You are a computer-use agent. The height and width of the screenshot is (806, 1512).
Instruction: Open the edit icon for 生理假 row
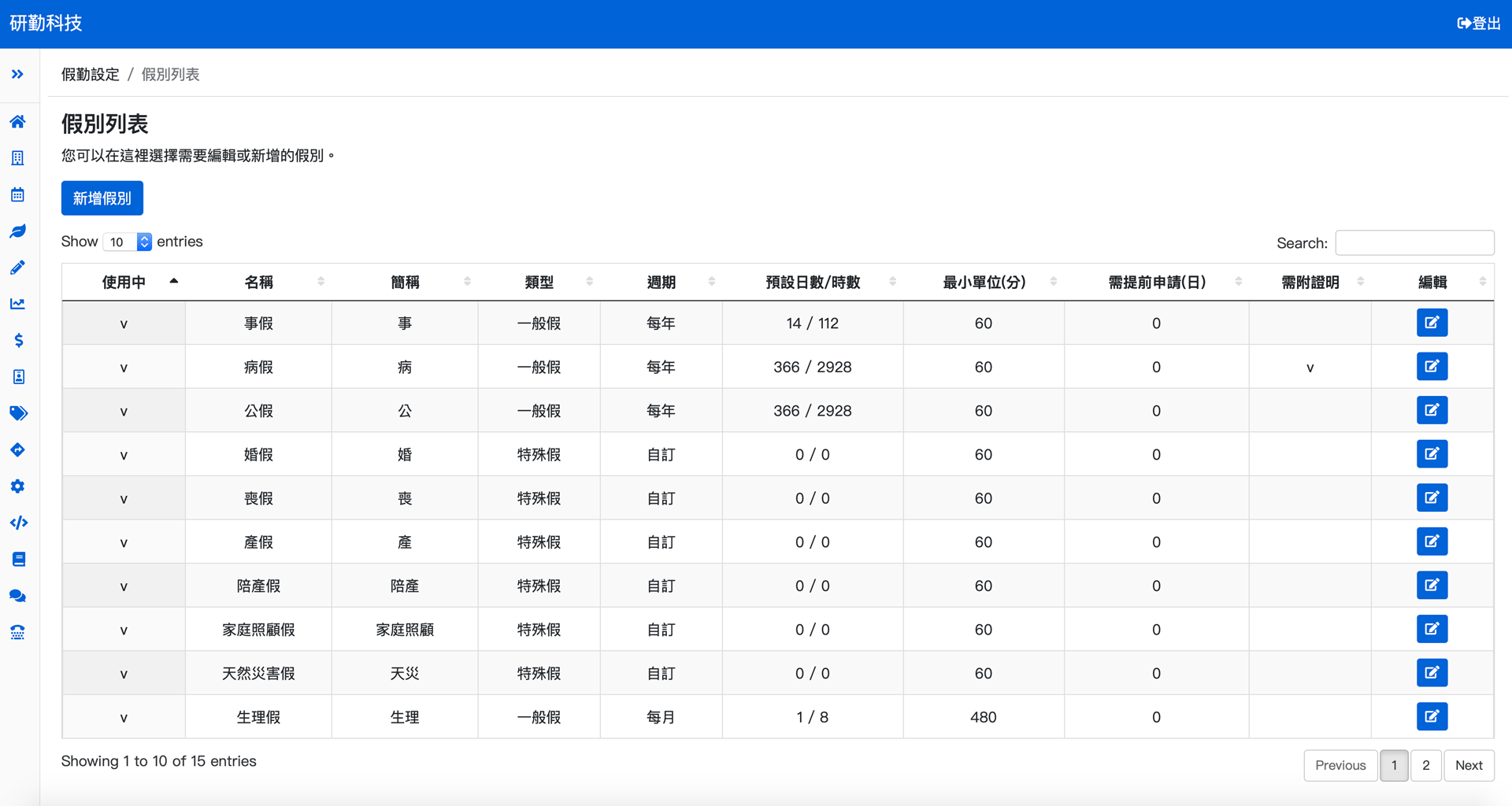tap(1432, 716)
